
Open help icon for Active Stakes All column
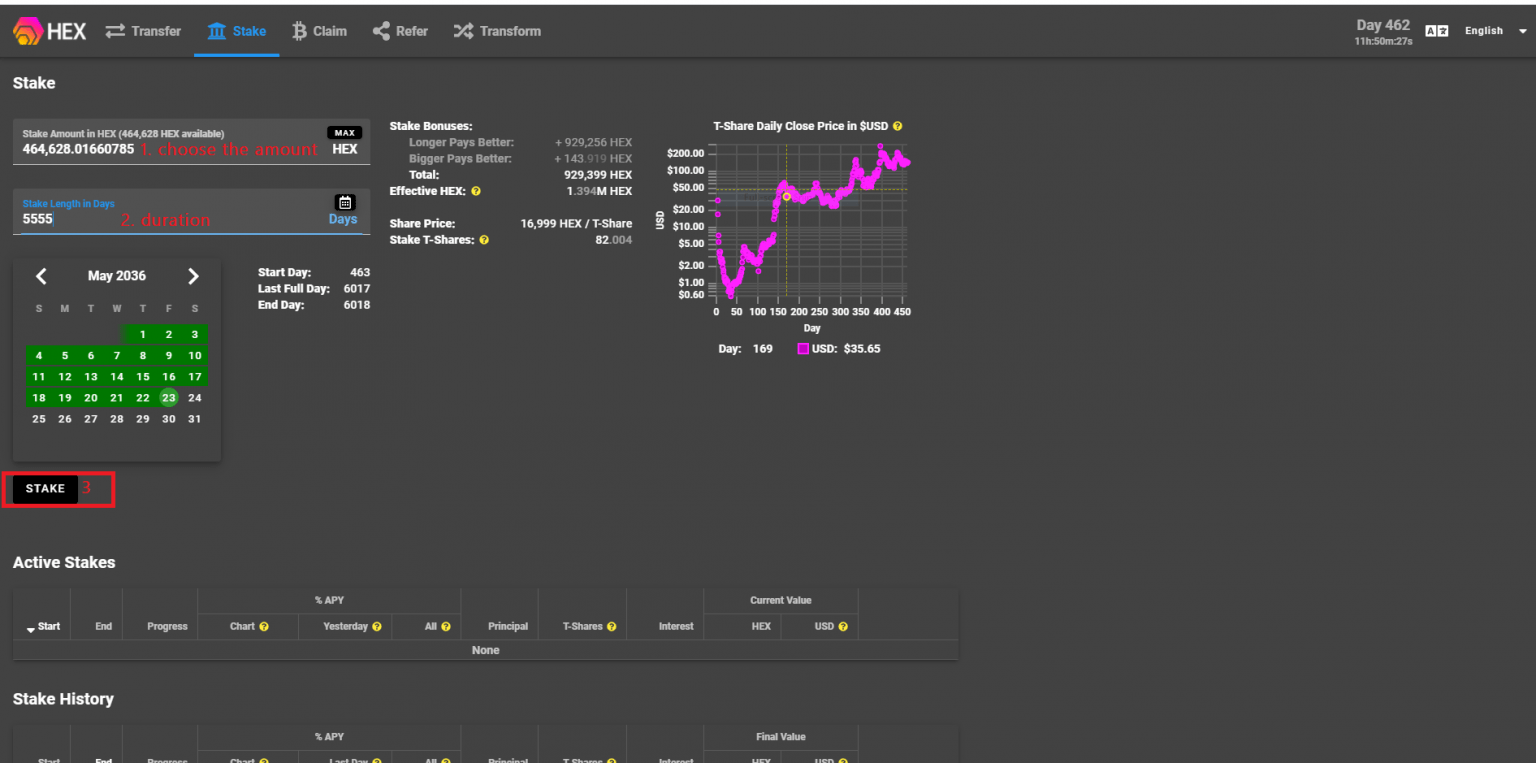tap(446, 626)
